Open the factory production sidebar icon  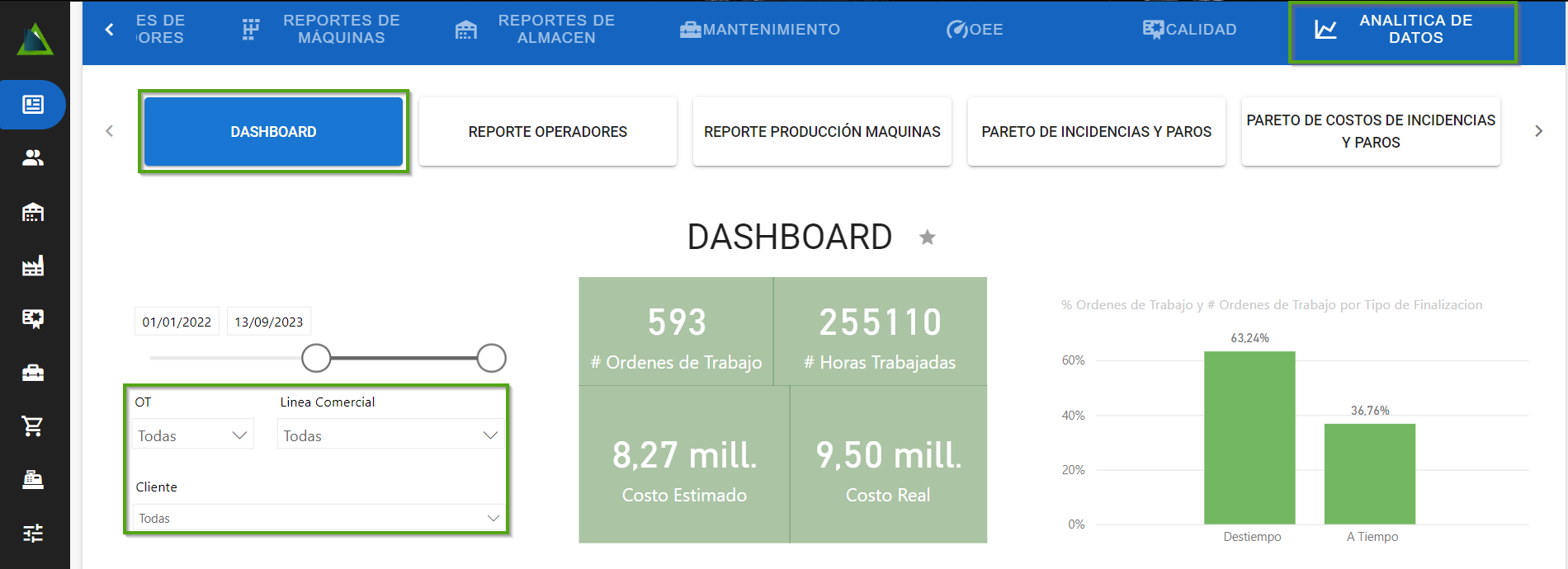coord(33,266)
